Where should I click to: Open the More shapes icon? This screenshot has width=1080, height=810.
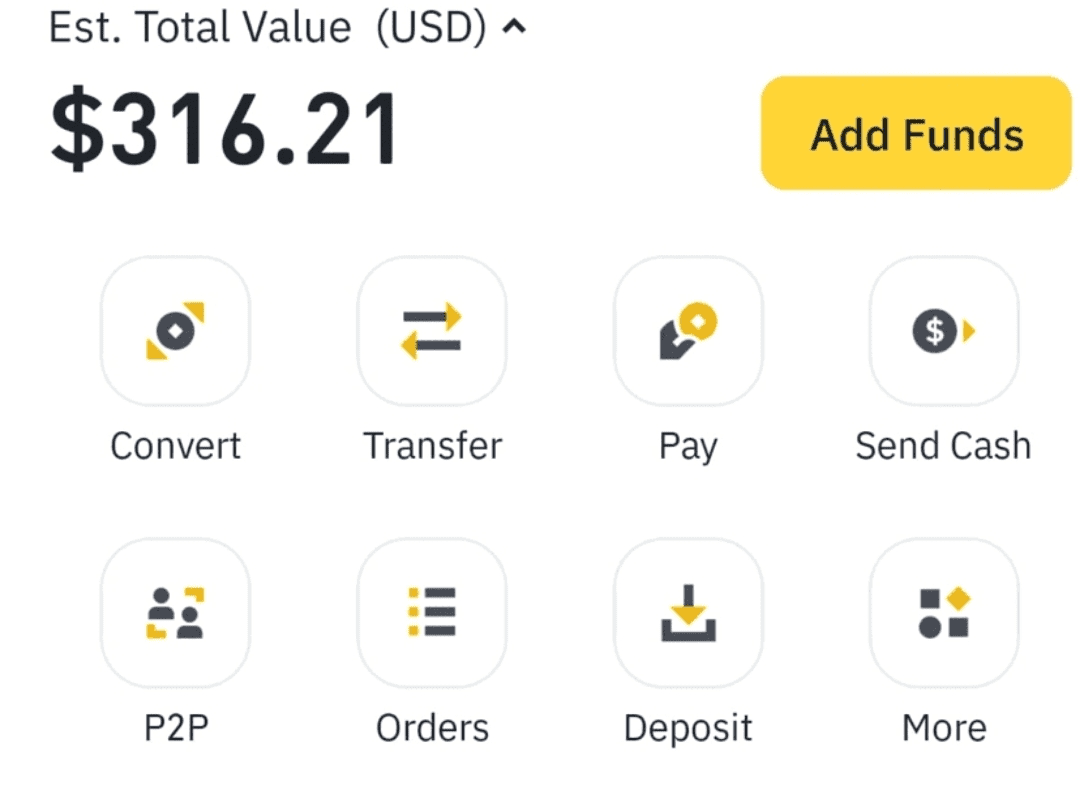tap(944, 613)
